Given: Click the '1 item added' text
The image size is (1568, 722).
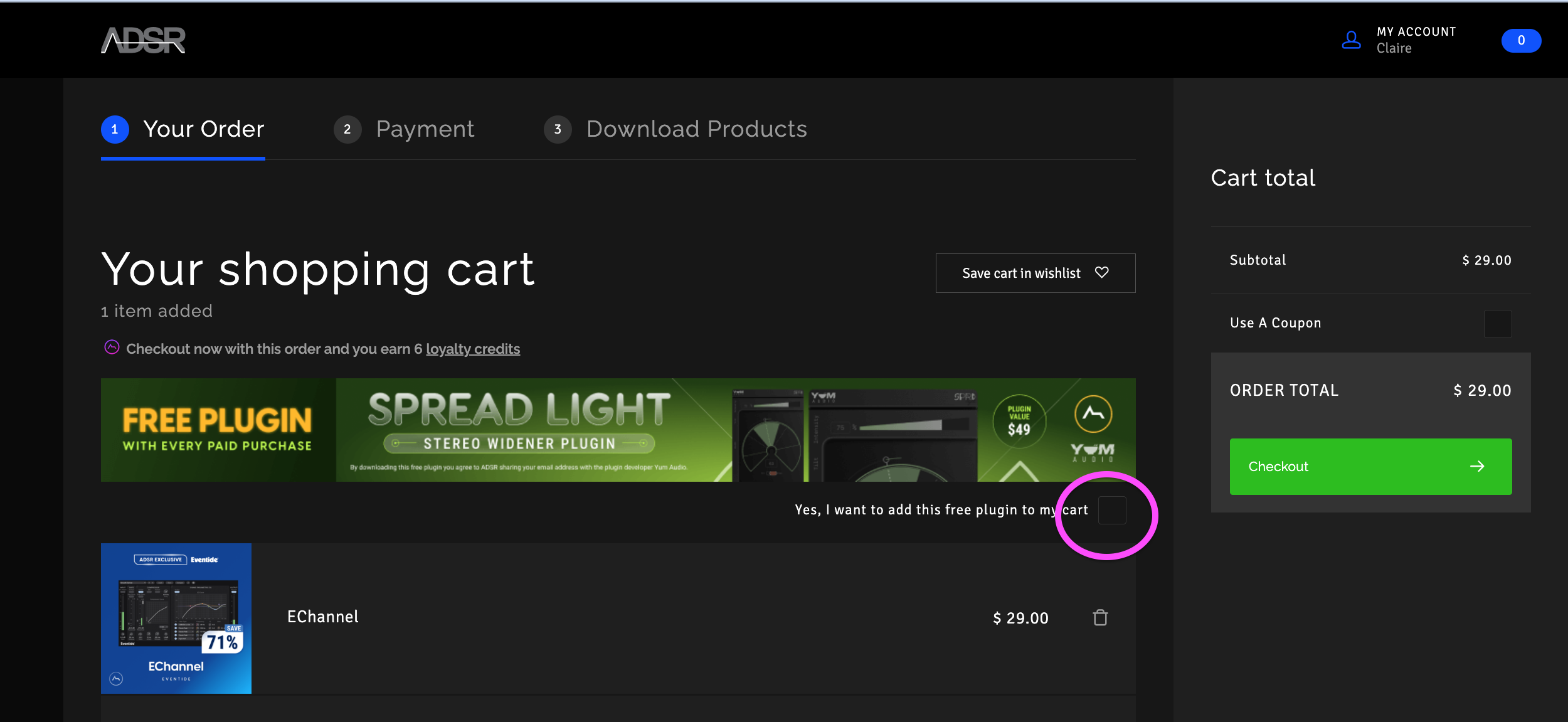Looking at the screenshot, I should [x=157, y=311].
